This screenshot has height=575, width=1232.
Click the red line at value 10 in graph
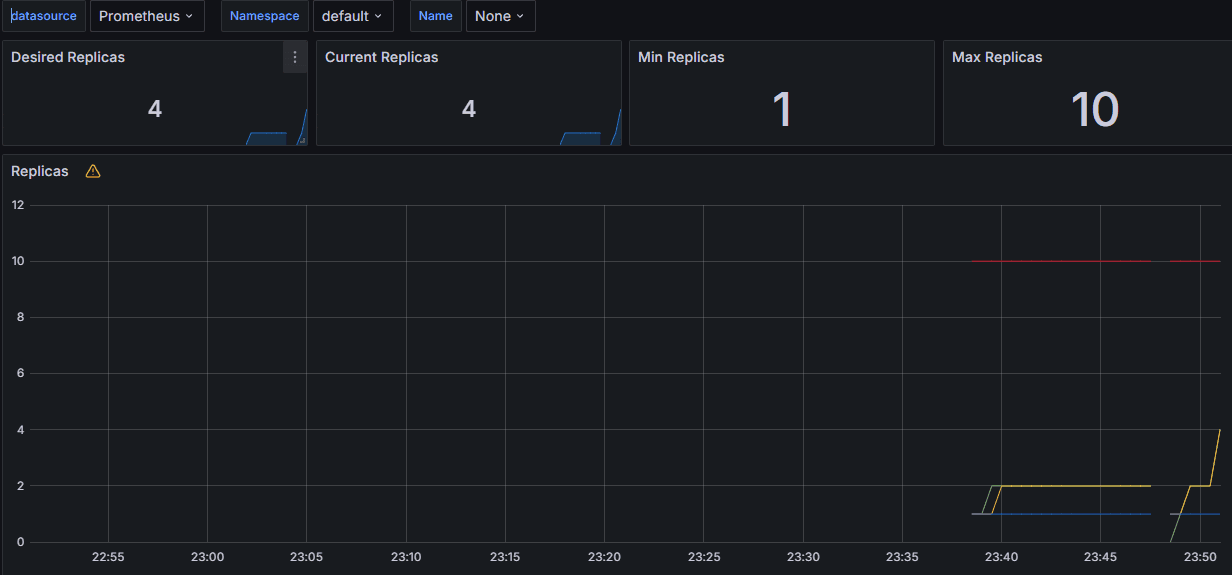pos(1060,261)
